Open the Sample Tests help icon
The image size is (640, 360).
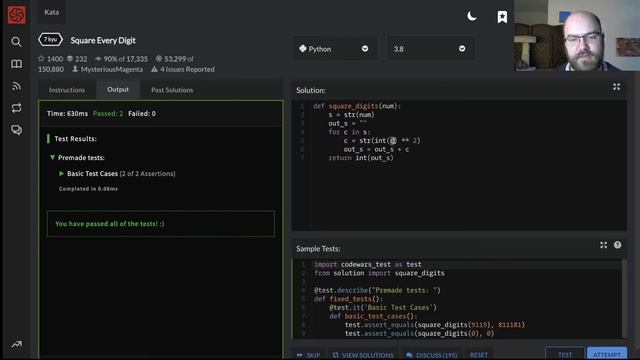pyautogui.click(x=617, y=245)
